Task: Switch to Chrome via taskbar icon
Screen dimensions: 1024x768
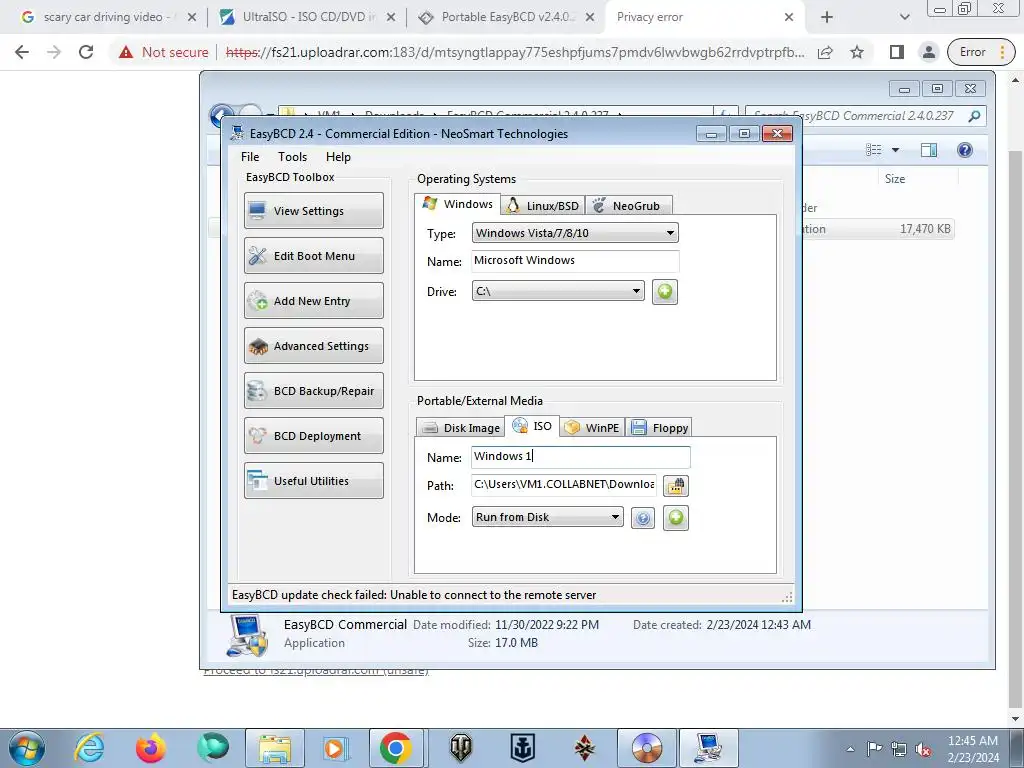Action: click(x=397, y=748)
